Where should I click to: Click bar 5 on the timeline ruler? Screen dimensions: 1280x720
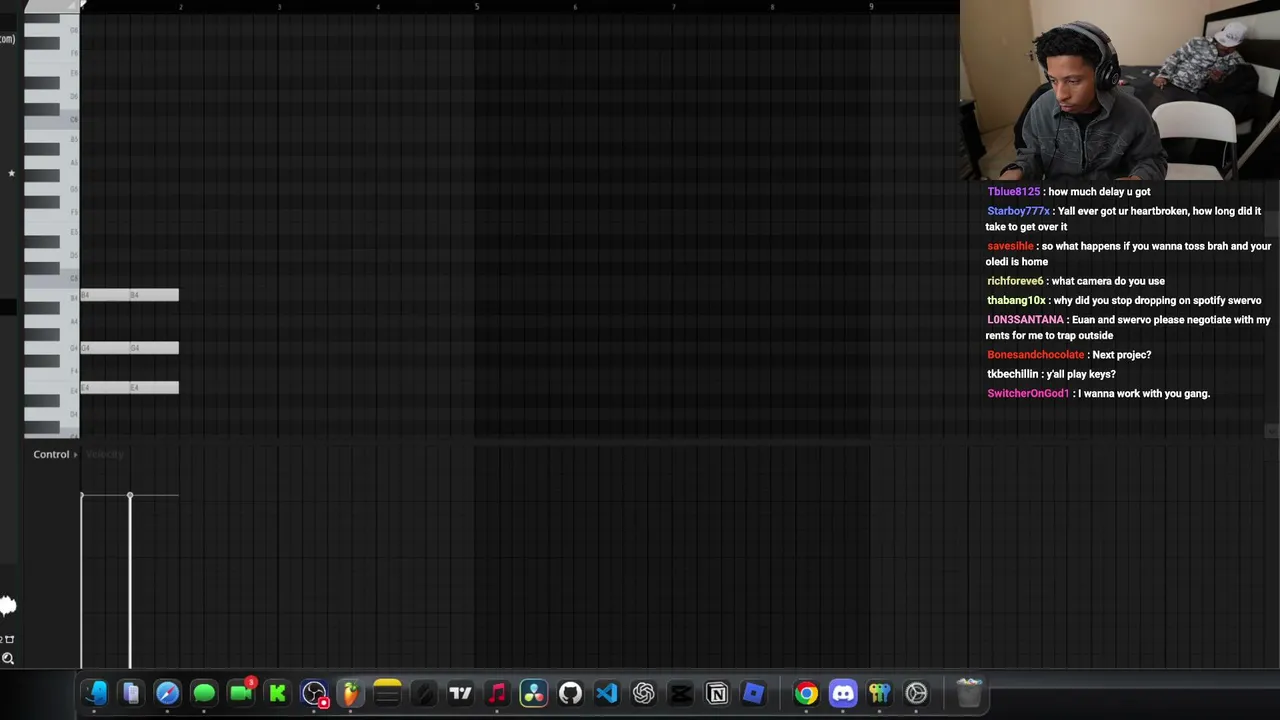pyautogui.click(x=476, y=7)
